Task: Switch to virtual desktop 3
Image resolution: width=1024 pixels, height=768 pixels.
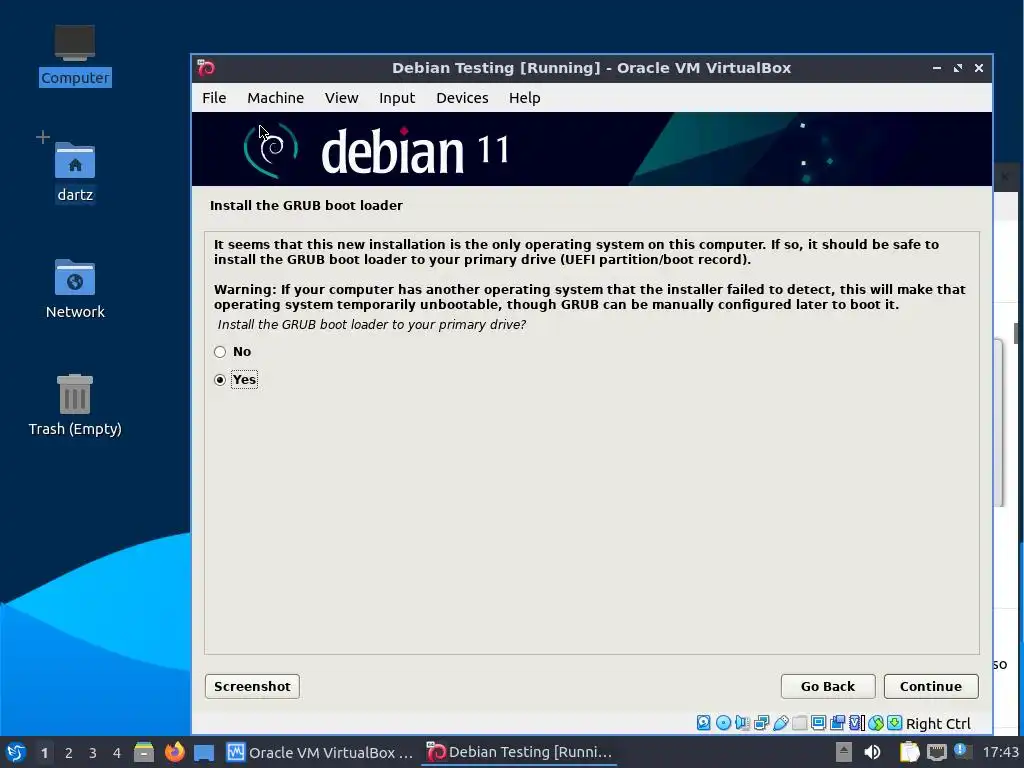Action: tap(93, 753)
